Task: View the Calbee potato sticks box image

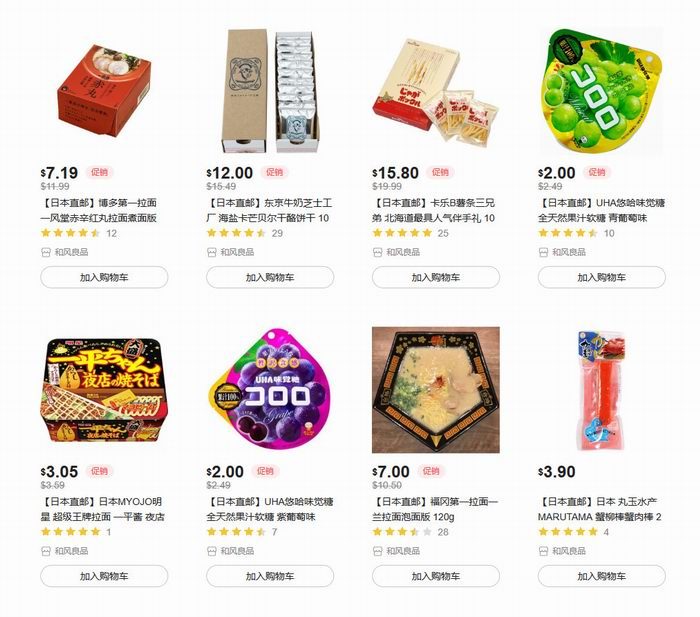Action: tap(436, 93)
